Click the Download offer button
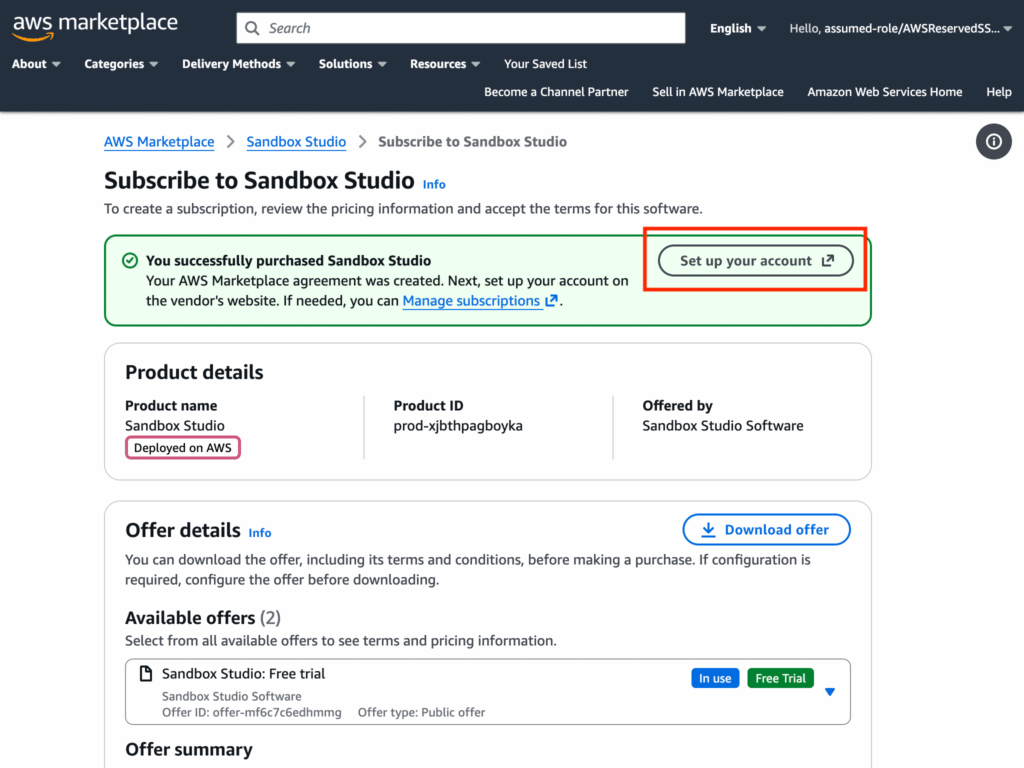Screen dimensions: 1024x768 (766, 530)
